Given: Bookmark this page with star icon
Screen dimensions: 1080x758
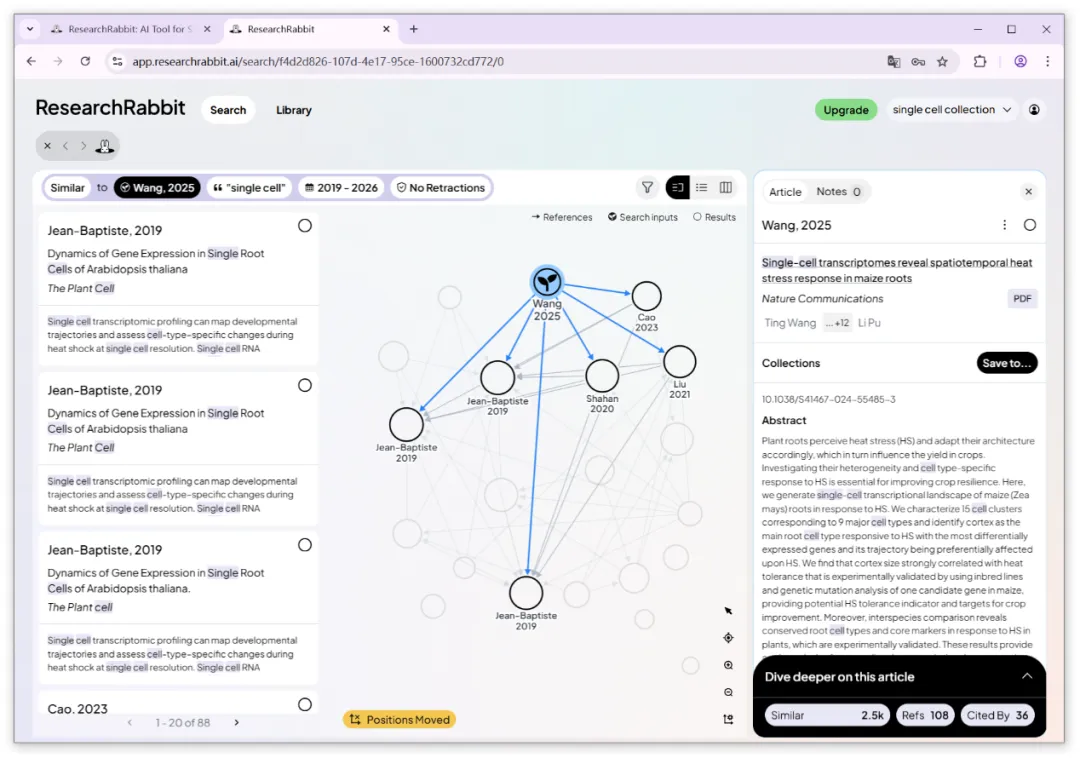Looking at the screenshot, I should point(942,61).
